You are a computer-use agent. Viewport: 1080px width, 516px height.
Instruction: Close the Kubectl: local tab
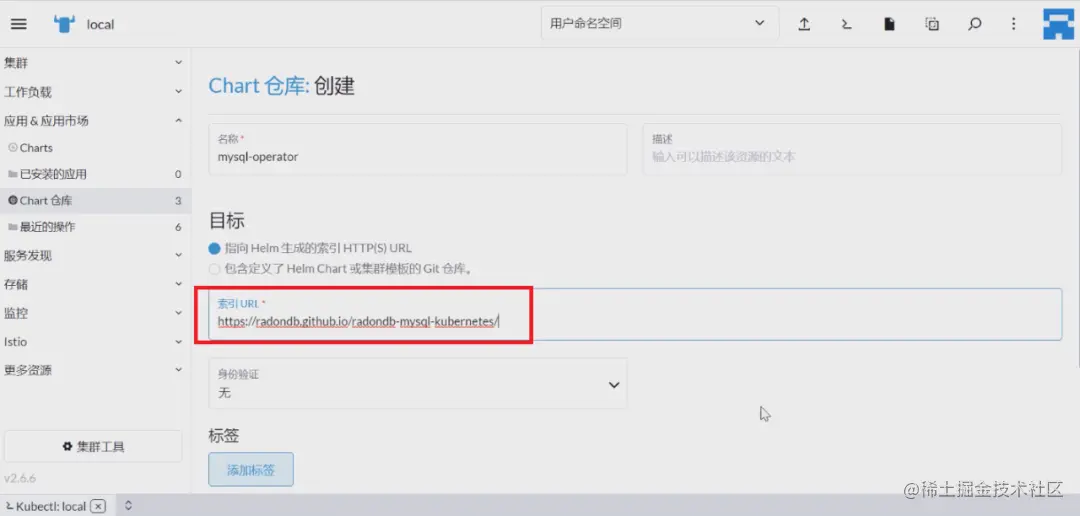tap(98, 506)
